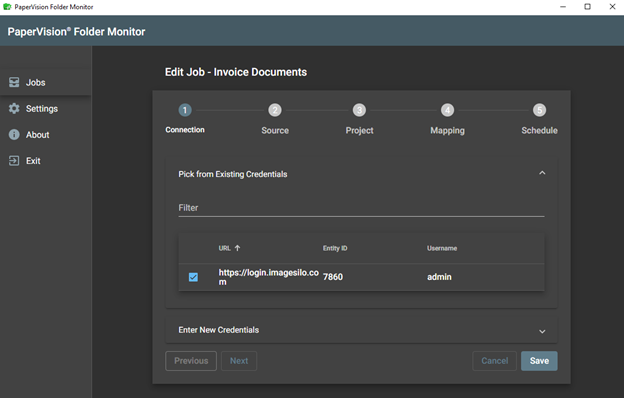Collapse Pick from Existing Credentials panel
The width and height of the screenshot is (624, 398).
(542, 173)
